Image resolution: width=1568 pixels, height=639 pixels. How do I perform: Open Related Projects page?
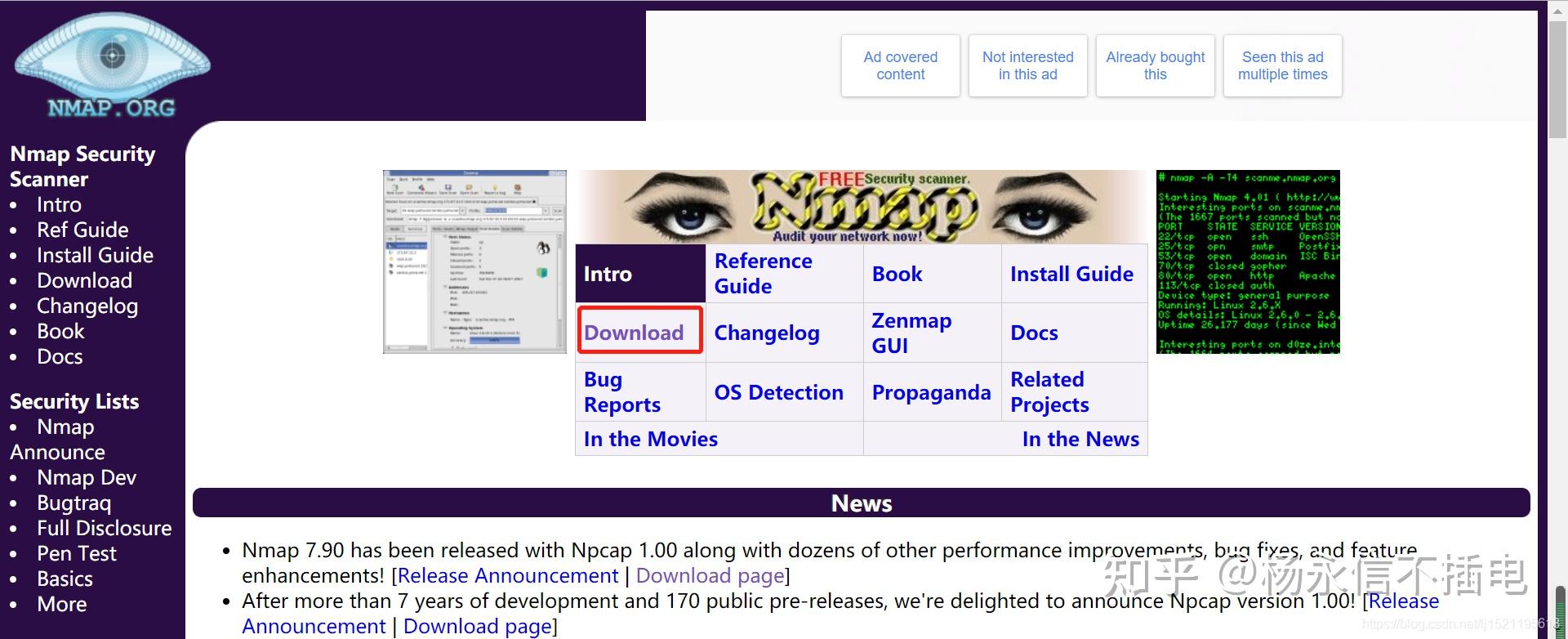coord(1049,392)
